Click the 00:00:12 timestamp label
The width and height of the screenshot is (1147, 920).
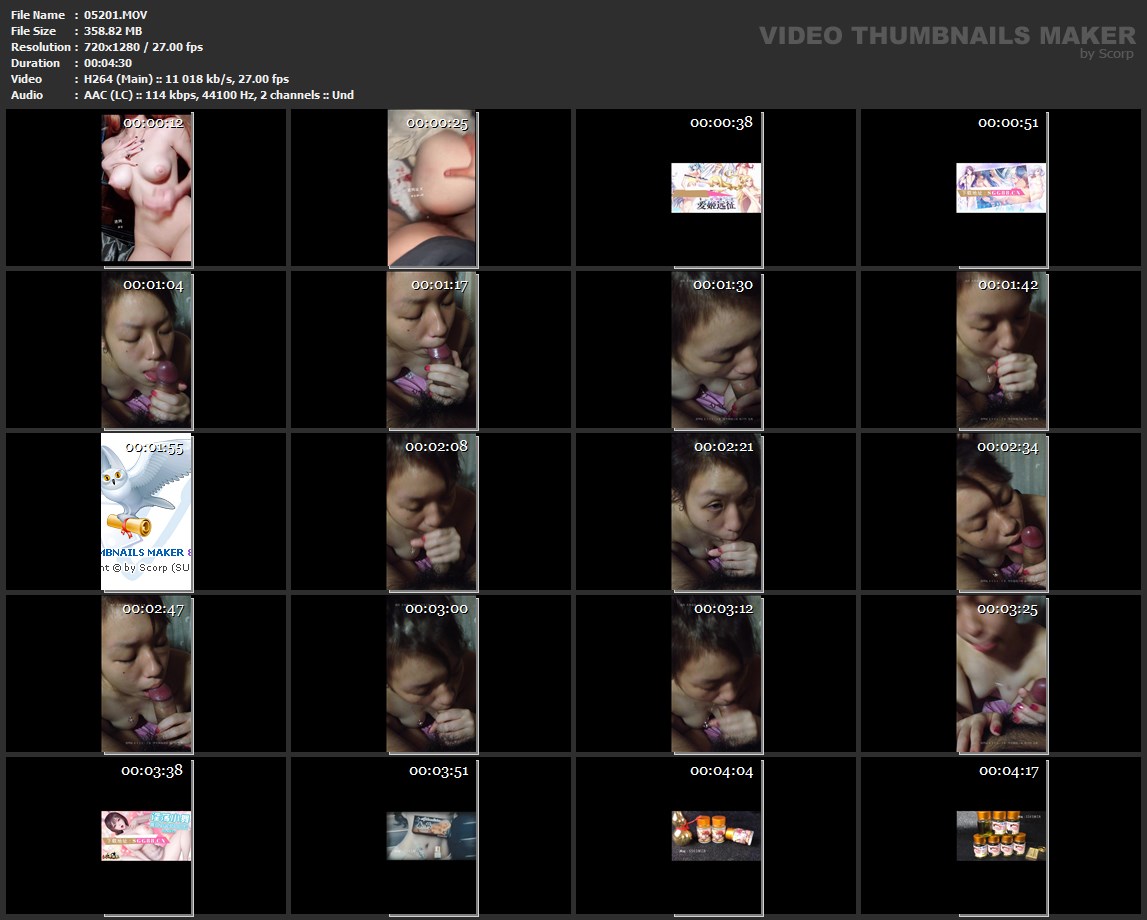coord(153,123)
